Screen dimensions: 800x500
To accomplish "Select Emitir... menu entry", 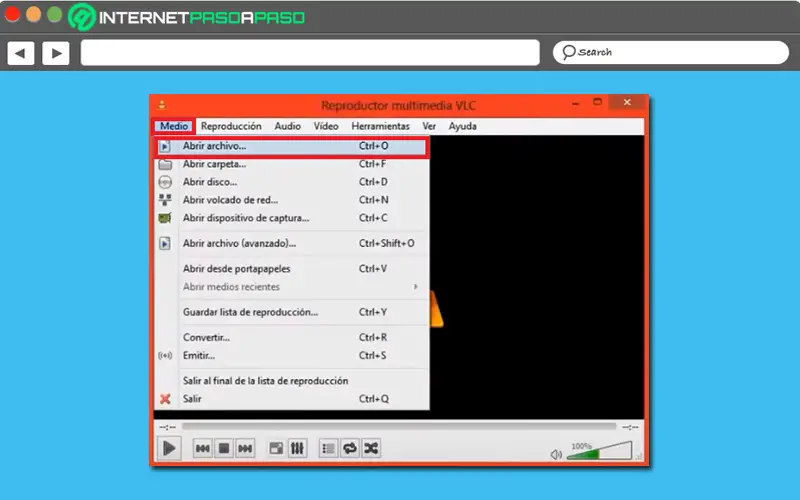I will tap(291, 356).
